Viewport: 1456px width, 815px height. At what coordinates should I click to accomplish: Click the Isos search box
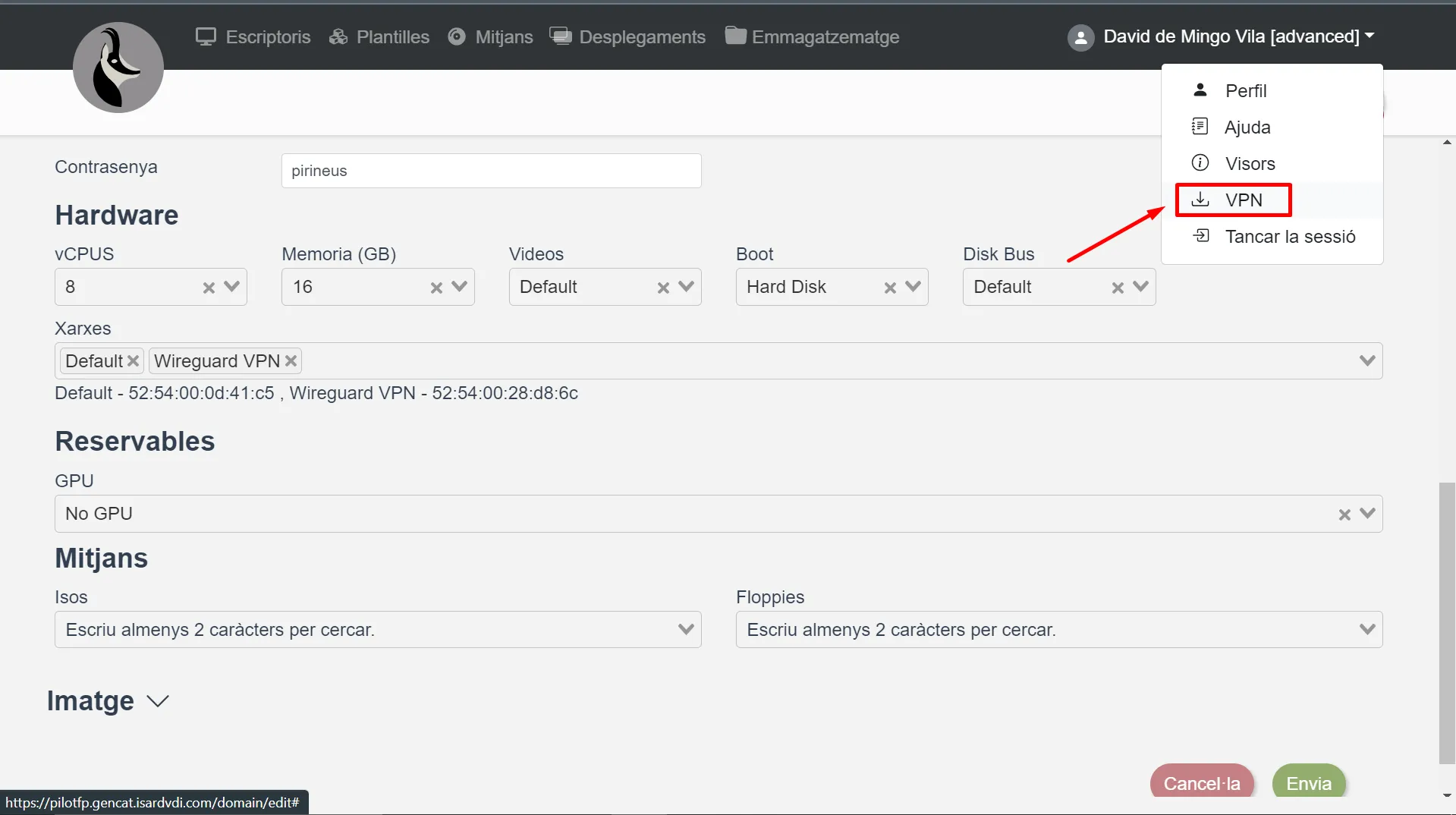(364, 630)
